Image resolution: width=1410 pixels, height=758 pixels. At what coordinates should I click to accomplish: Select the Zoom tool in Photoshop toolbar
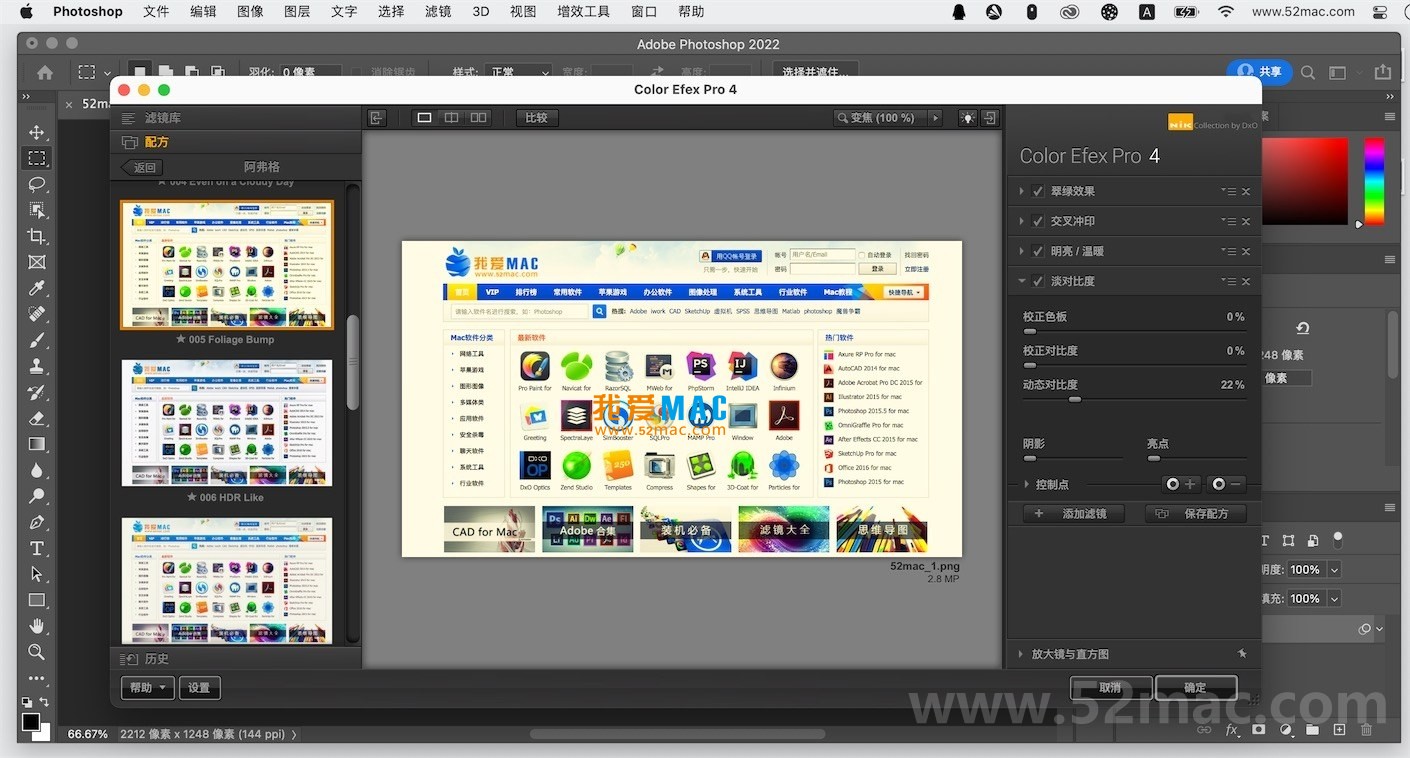coord(37,652)
